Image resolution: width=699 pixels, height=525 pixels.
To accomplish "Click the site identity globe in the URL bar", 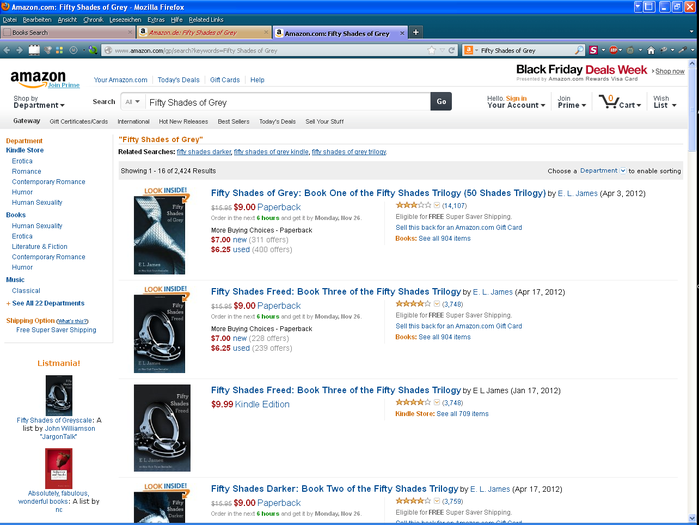I will (x=108, y=50).
